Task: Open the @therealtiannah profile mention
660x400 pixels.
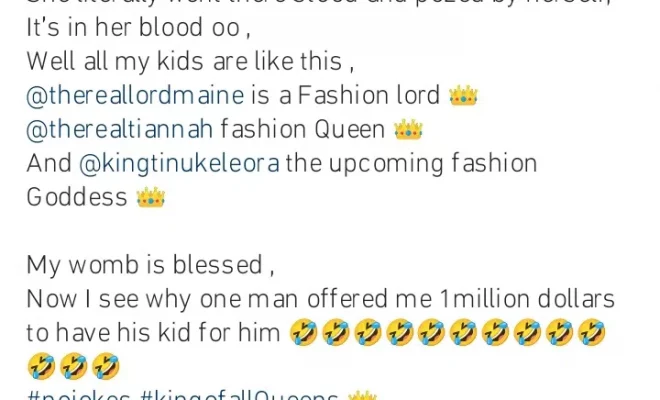Action: (x=120, y=129)
